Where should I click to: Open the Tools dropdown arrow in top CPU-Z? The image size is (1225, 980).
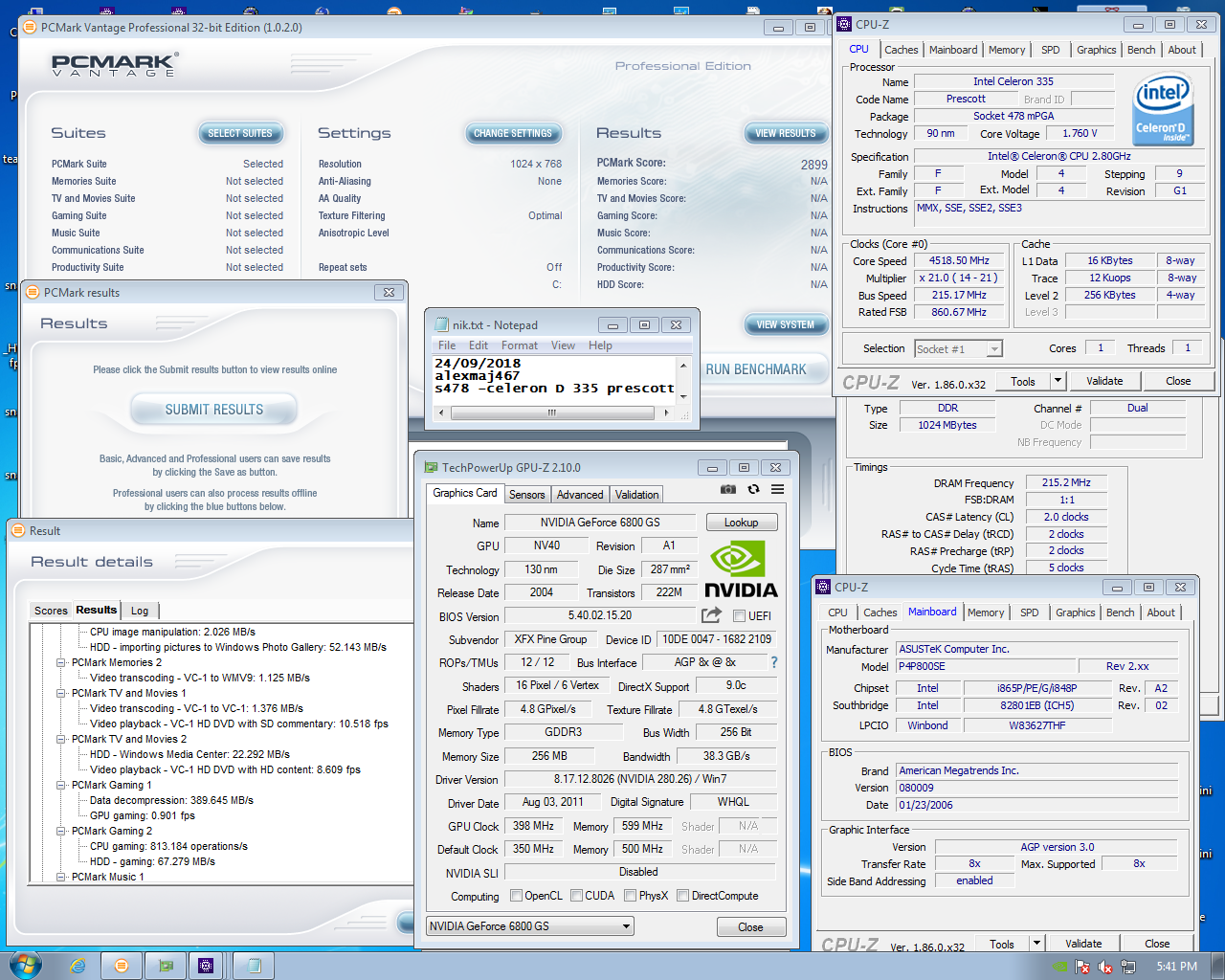pyautogui.click(x=1058, y=381)
